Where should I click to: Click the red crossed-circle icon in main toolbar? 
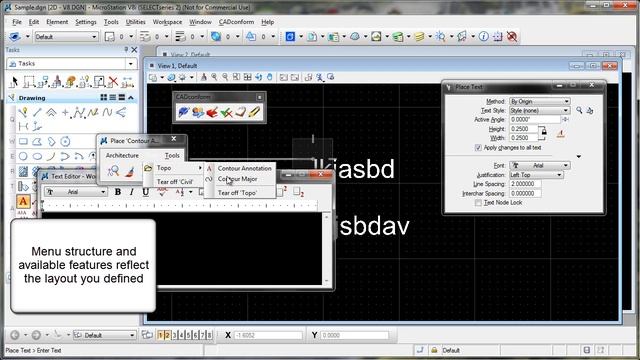click(512, 36)
